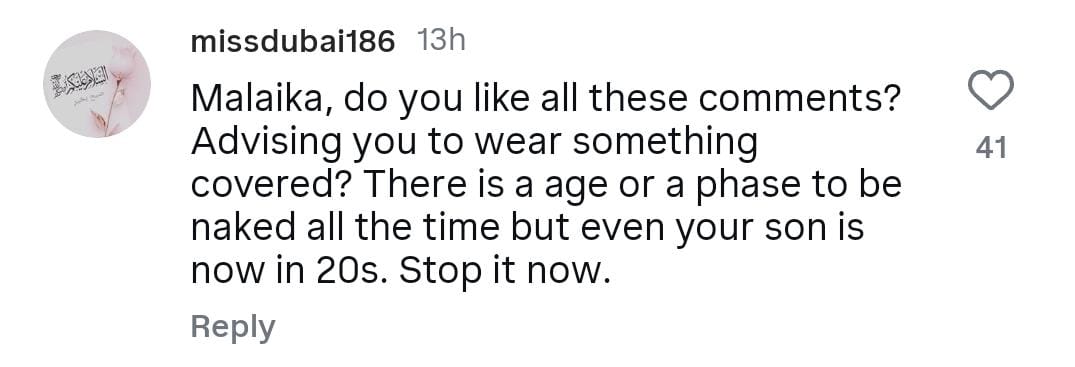Click the word something in the comment
Image resolution: width=1075 pixels, height=367 pixels.
coord(664,143)
